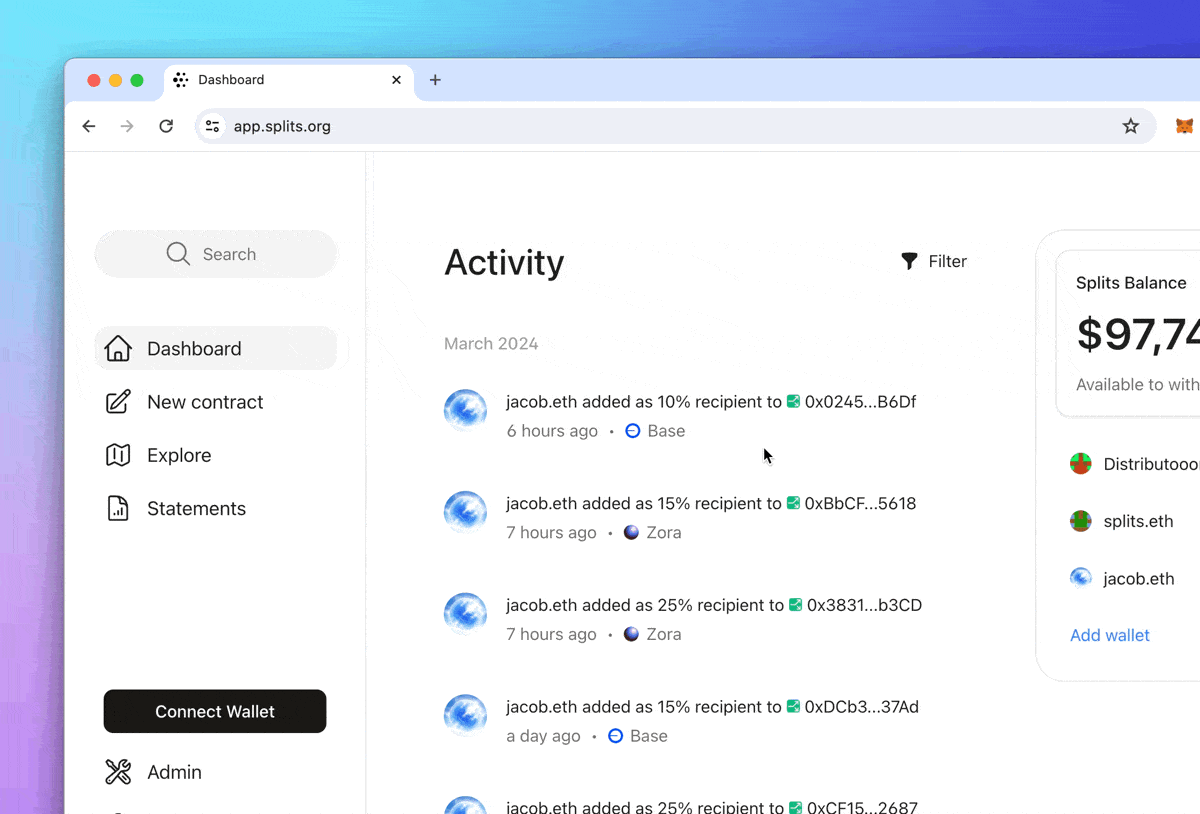1200x814 pixels.
Task: Click jacob.eth avatar in 0xBbCF...5618 row
Action: click(x=465, y=513)
